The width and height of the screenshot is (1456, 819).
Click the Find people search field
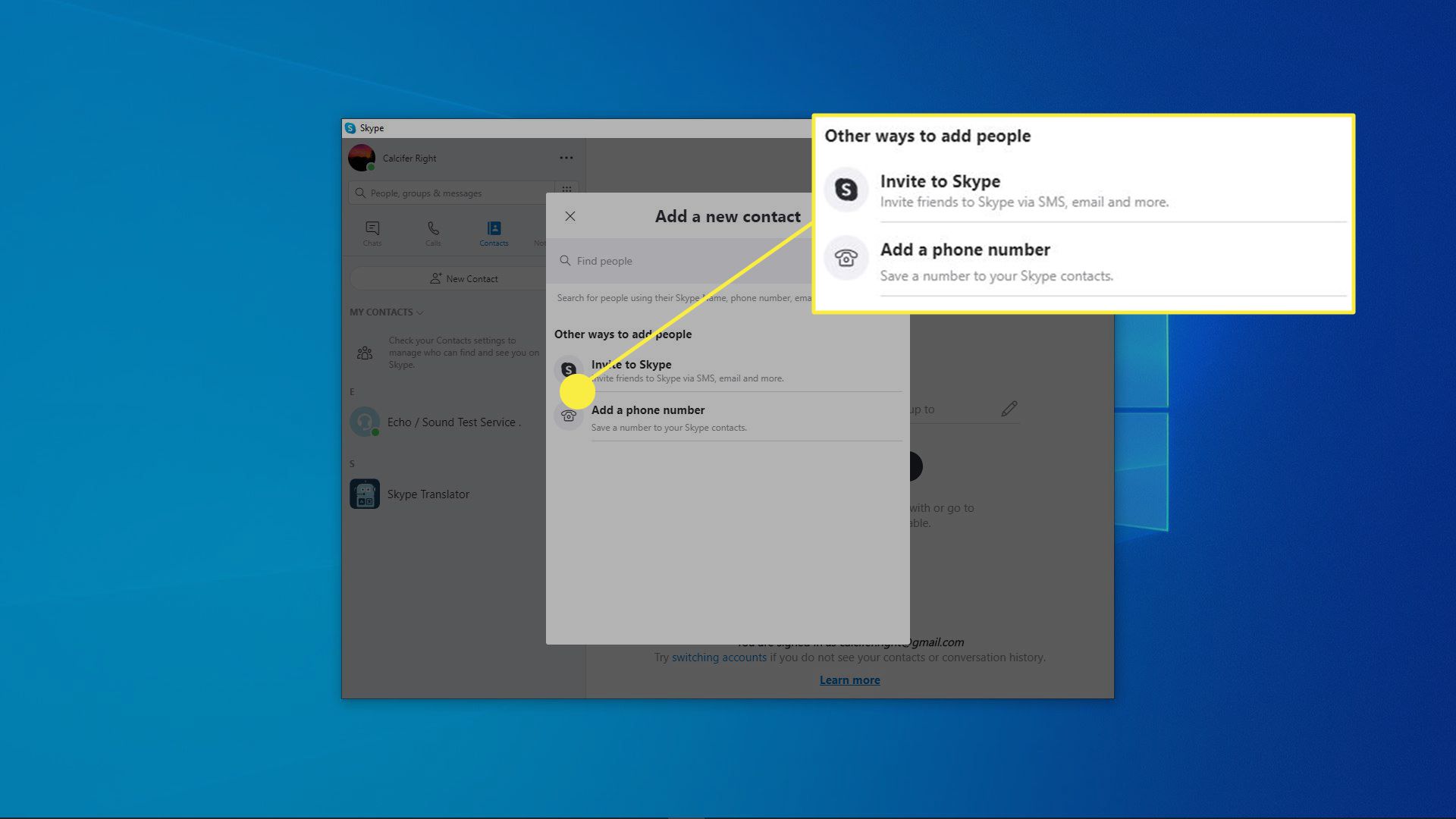[682, 261]
